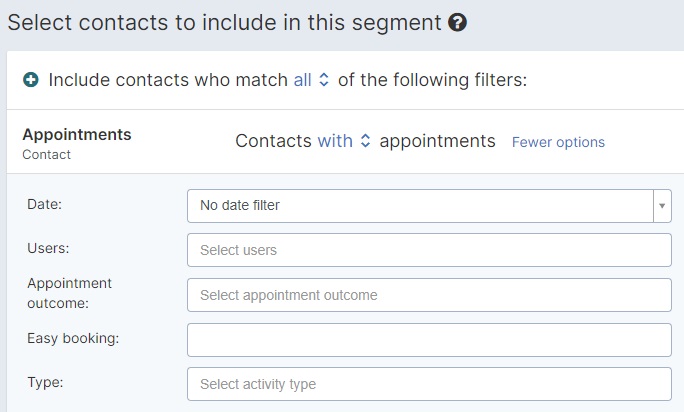
Task: Click the Users label
Action: (x=48, y=248)
